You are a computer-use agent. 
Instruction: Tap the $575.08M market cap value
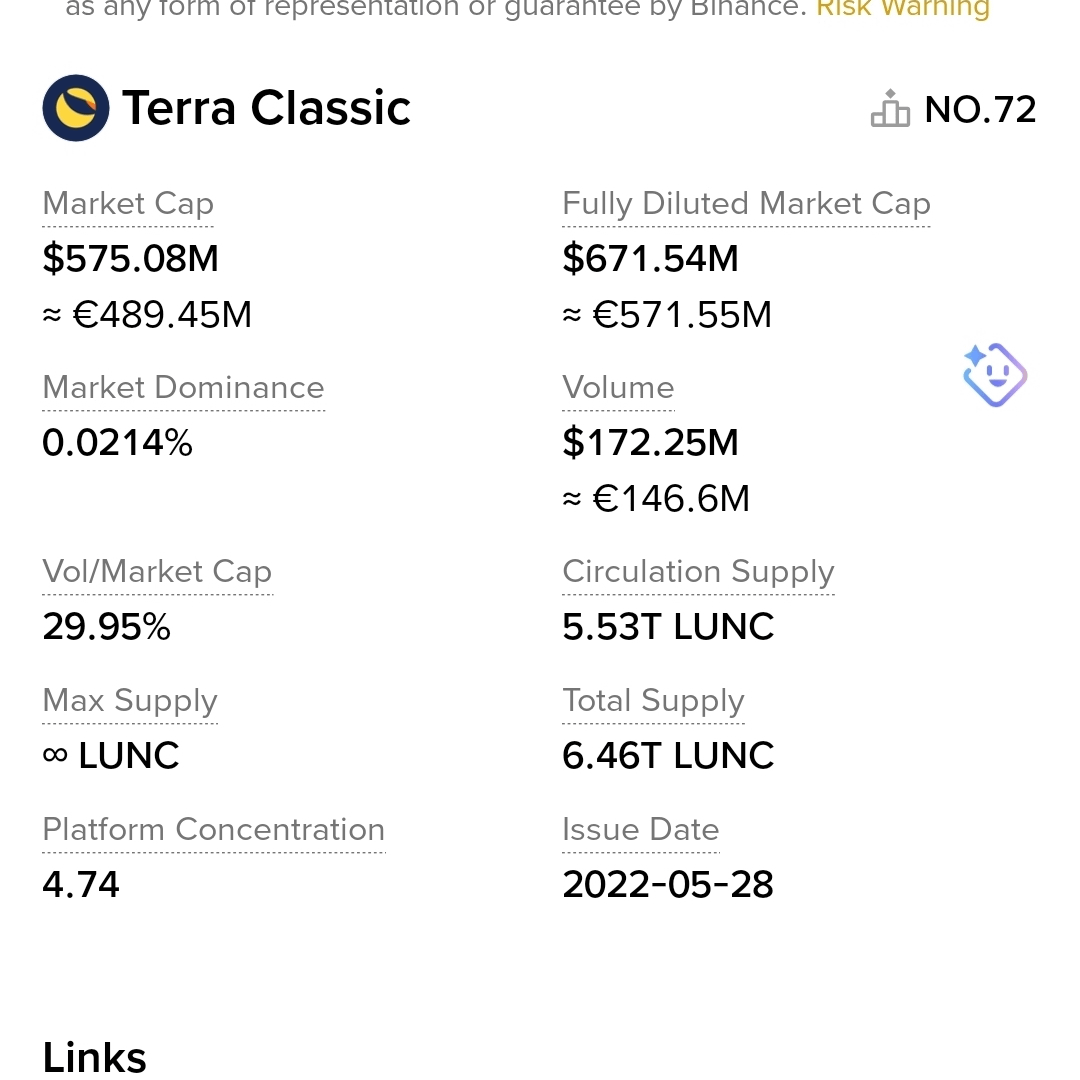[130, 259]
